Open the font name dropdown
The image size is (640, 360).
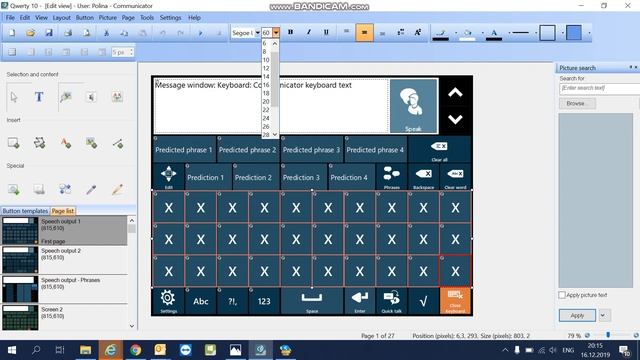(x=258, y=33)
